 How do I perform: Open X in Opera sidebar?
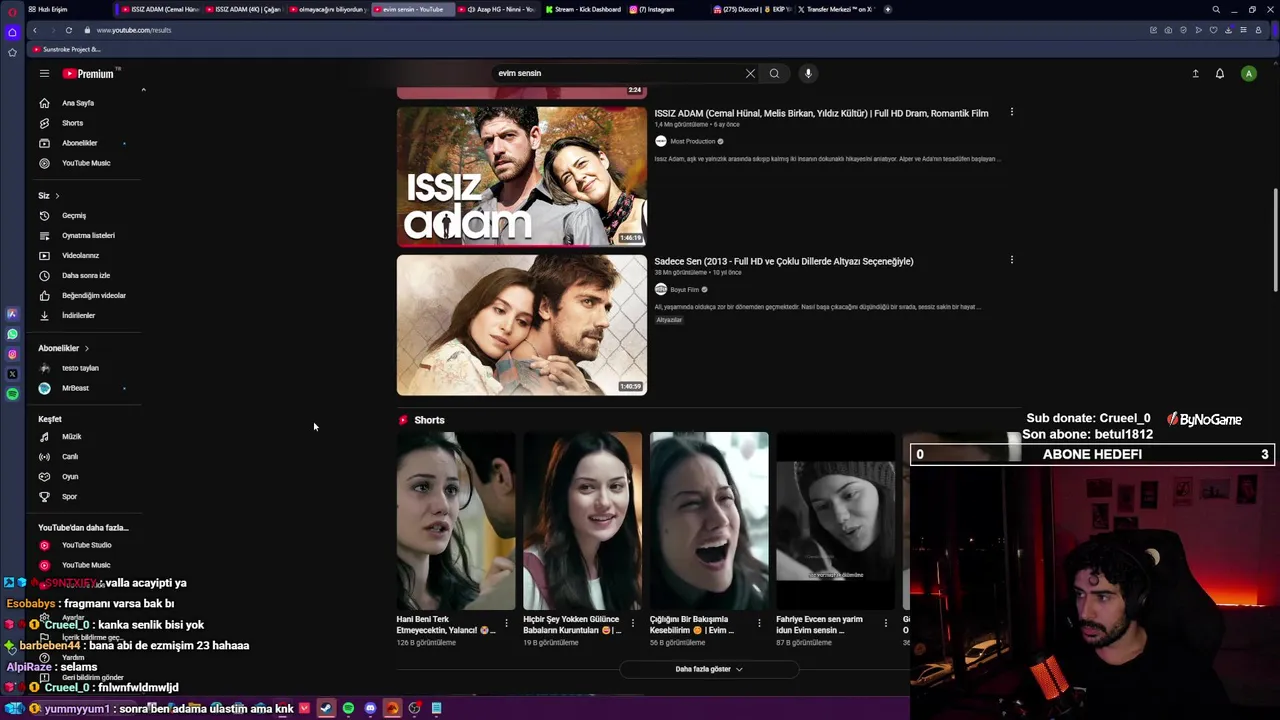tap(12, 374)
